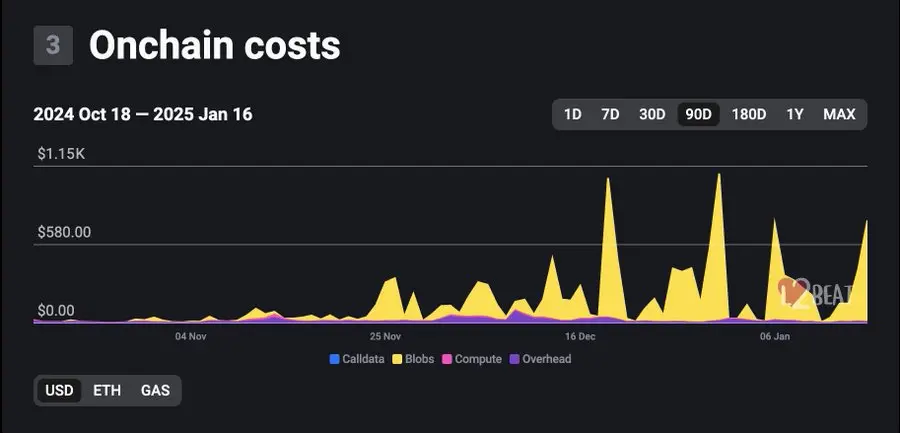Select the active 90D range button

tap(698, 114)
